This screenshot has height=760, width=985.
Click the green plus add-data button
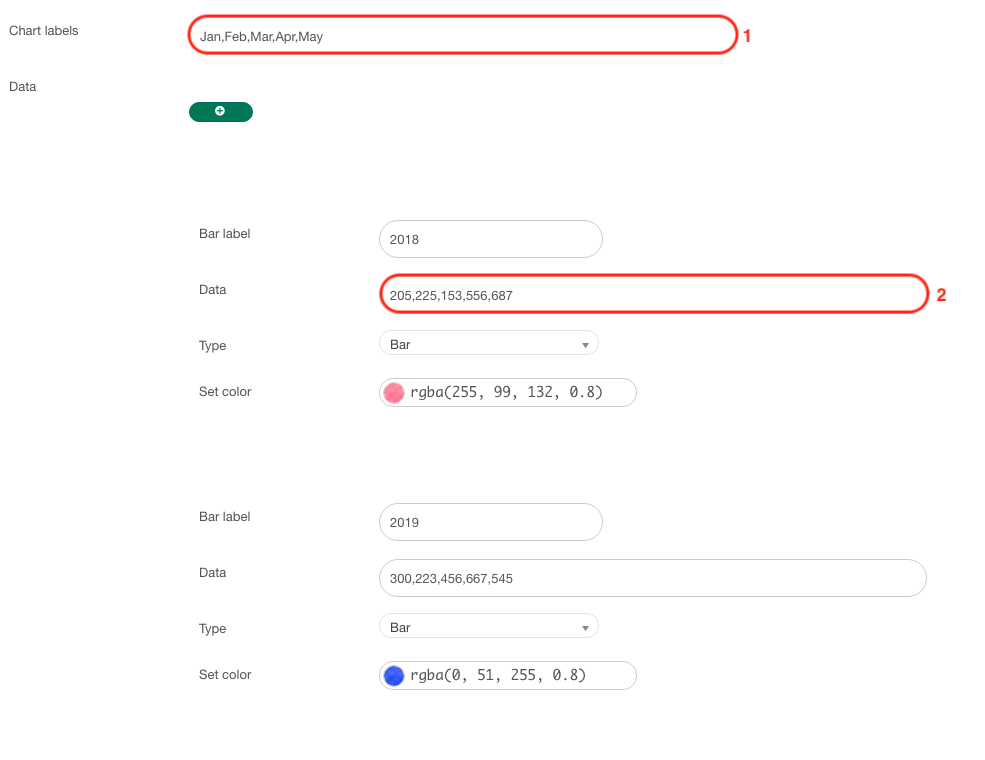click(x=220, y=112)
